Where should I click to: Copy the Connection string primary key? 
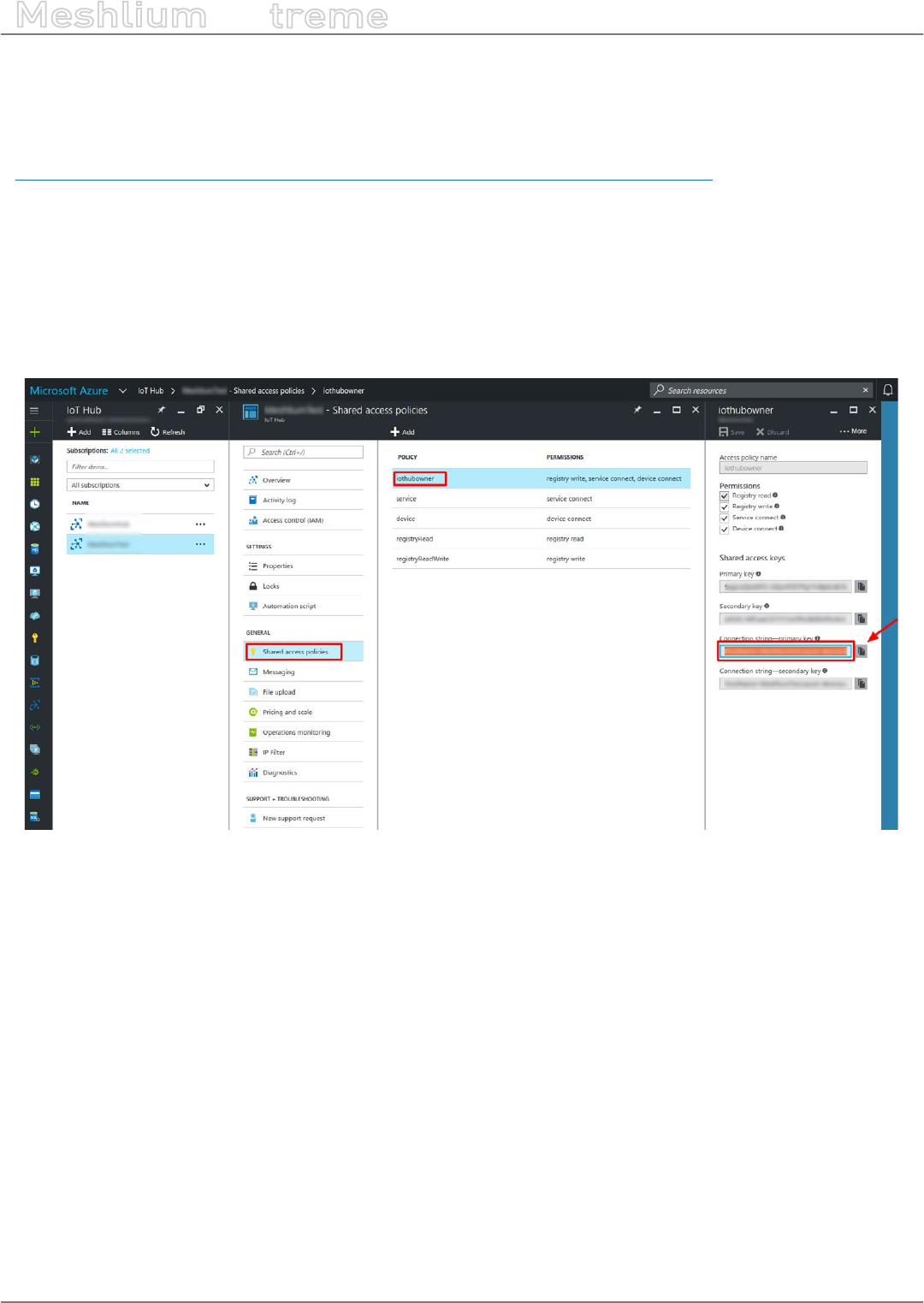[x=861, y=651]
